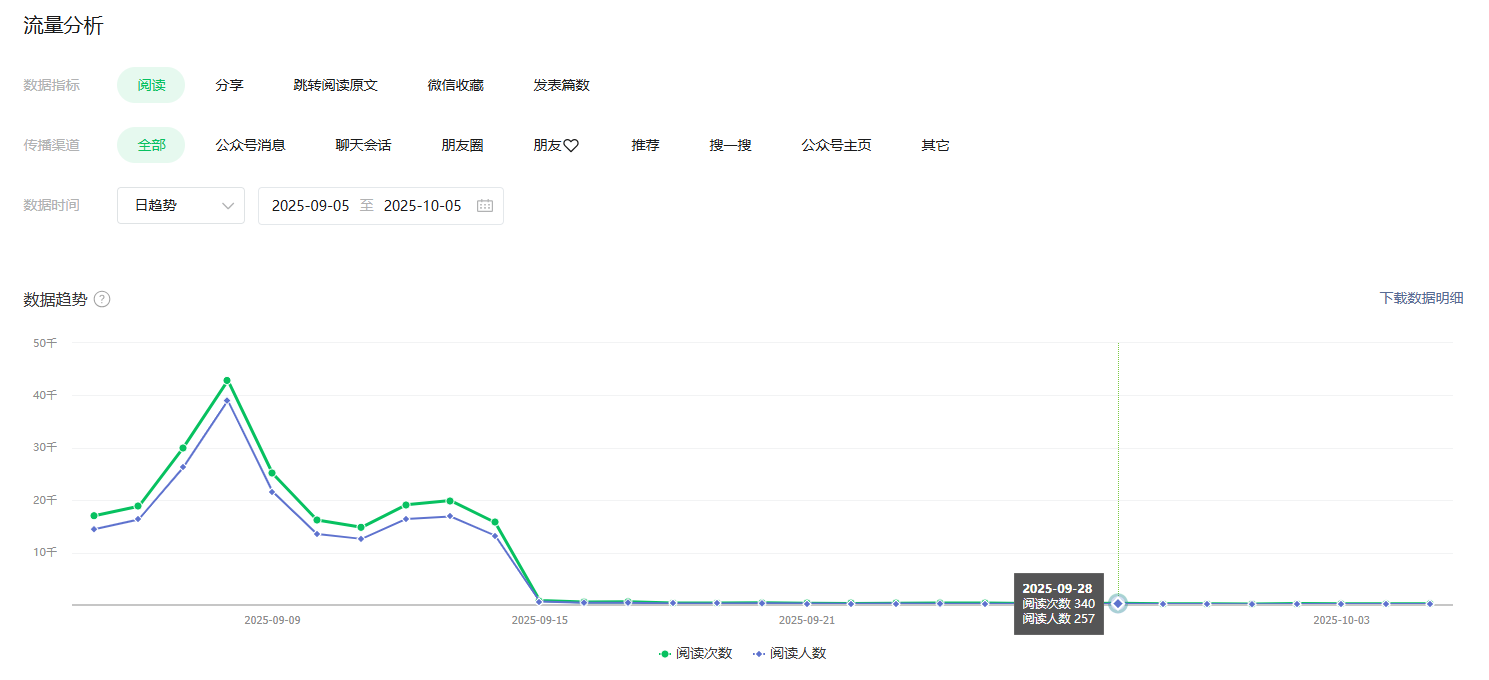Click the 阅读人数 257 tooltip value
1489x680 pixels.
point(1058,619)
